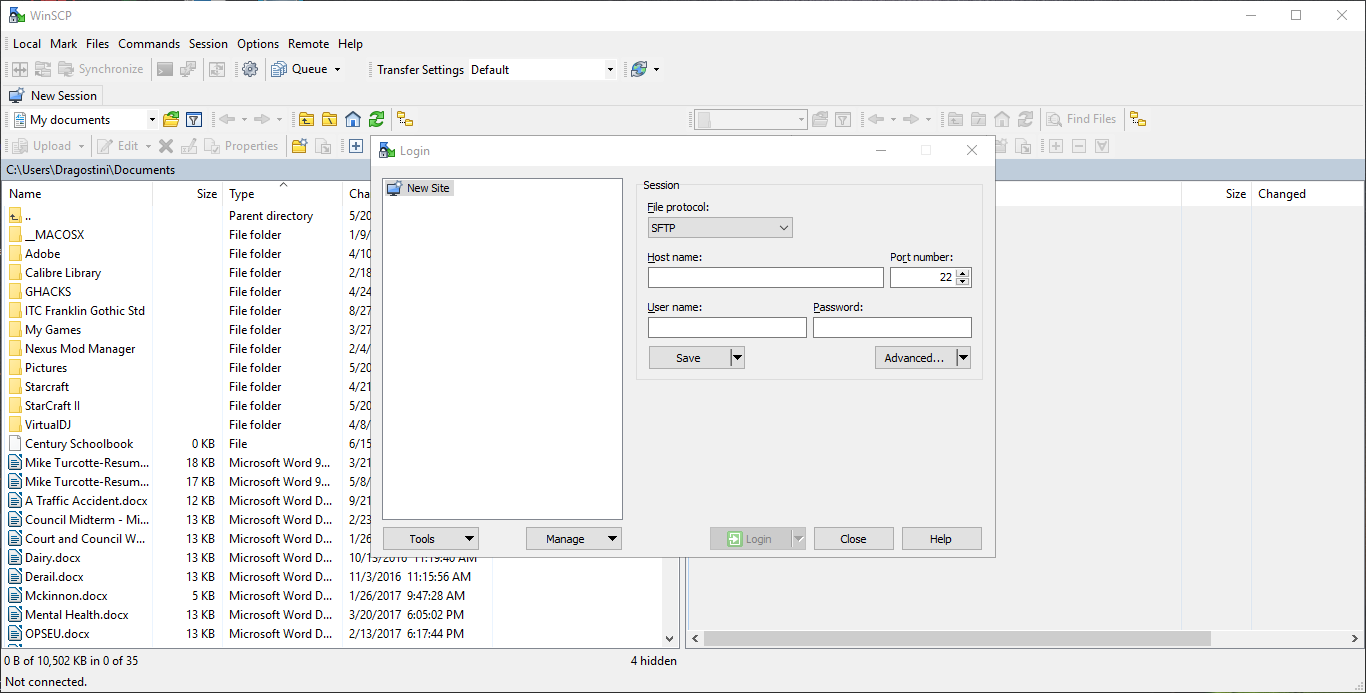This screenshot has width=1366, height=693.
Task: Go to local home directory icon
Action: 353,119
